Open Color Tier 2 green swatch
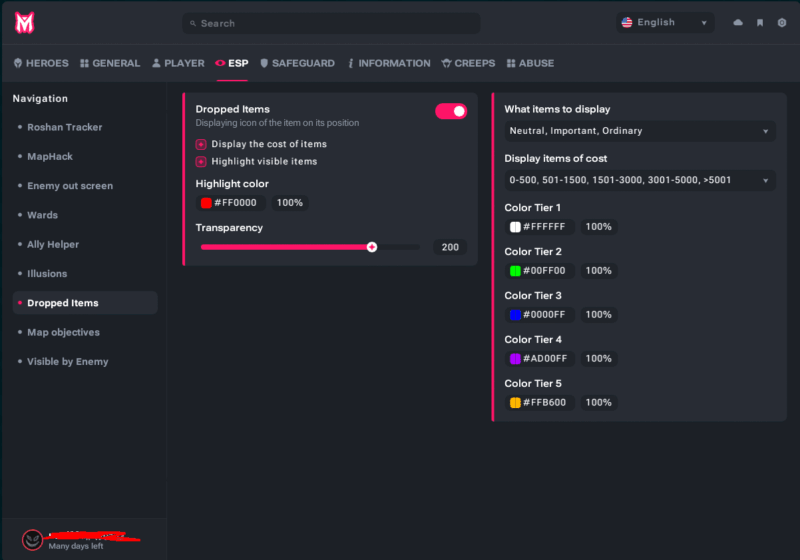The height and width of the screenshot is (560, 800). [x=515, y=271]
